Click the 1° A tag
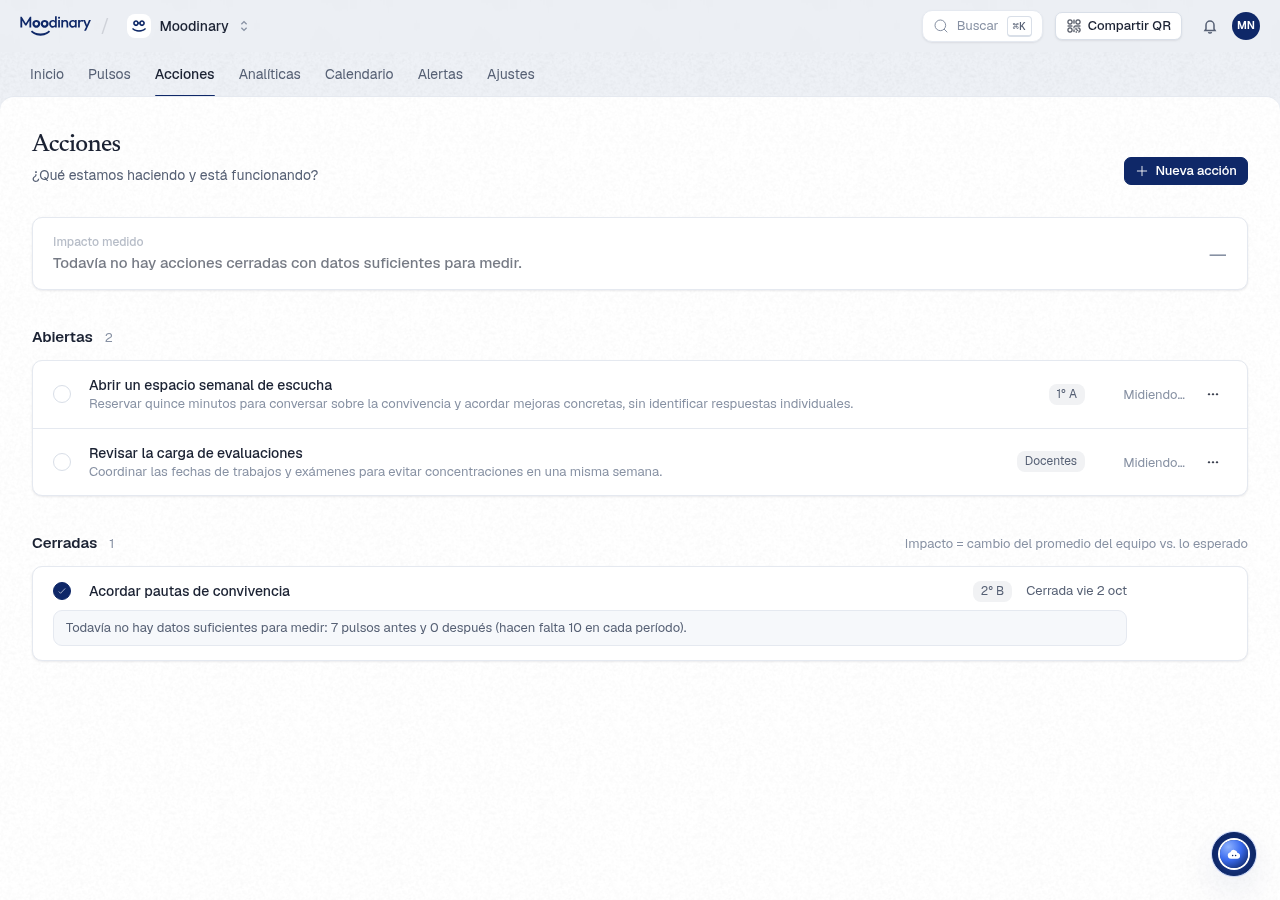The image size is (1280, 900). click(x=1067, y=394)
